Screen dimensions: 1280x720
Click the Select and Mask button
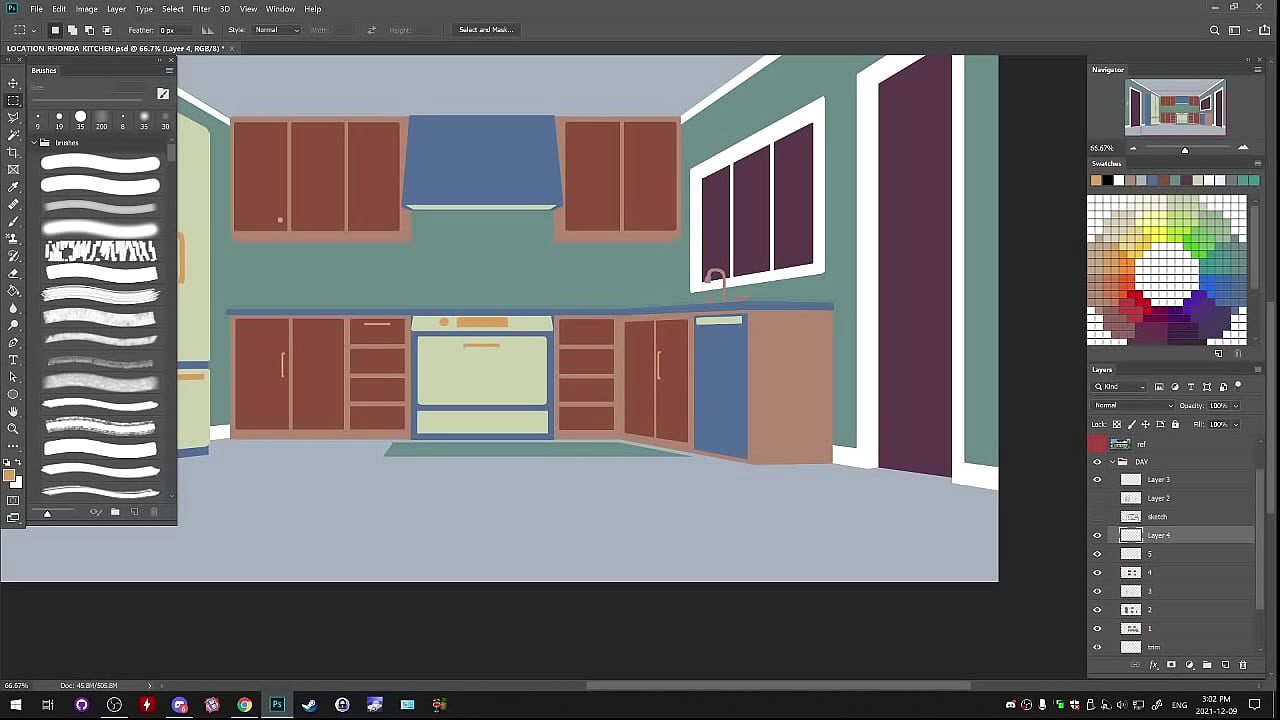pos(485,30)
